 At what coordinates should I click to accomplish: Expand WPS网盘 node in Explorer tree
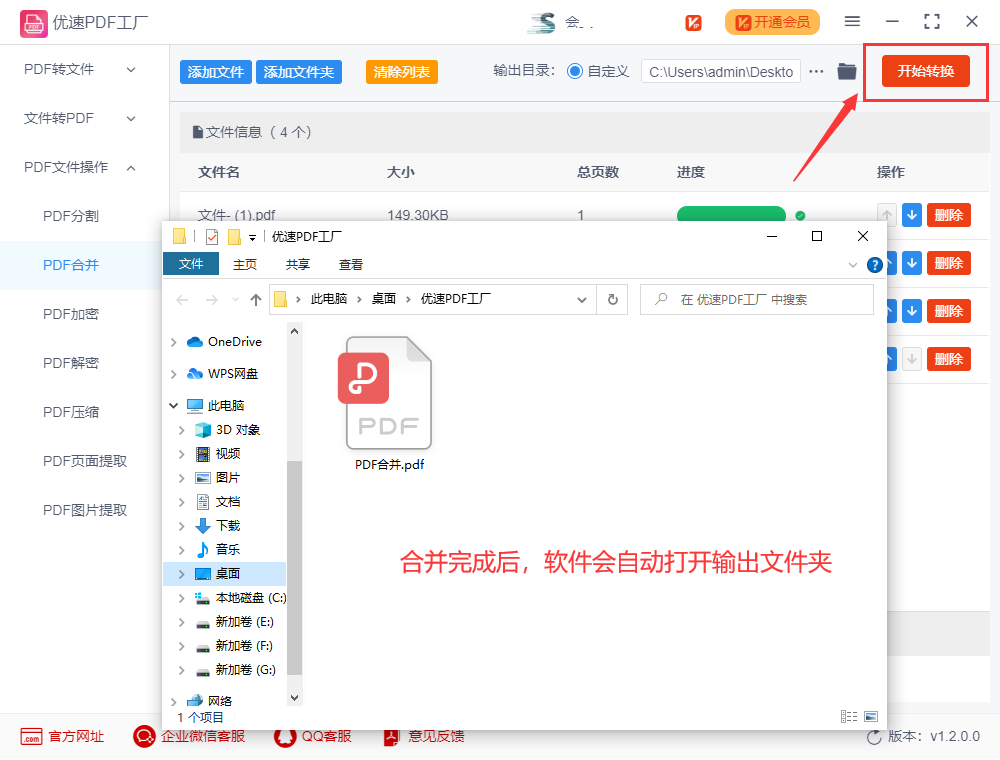[x=173, y=374]
